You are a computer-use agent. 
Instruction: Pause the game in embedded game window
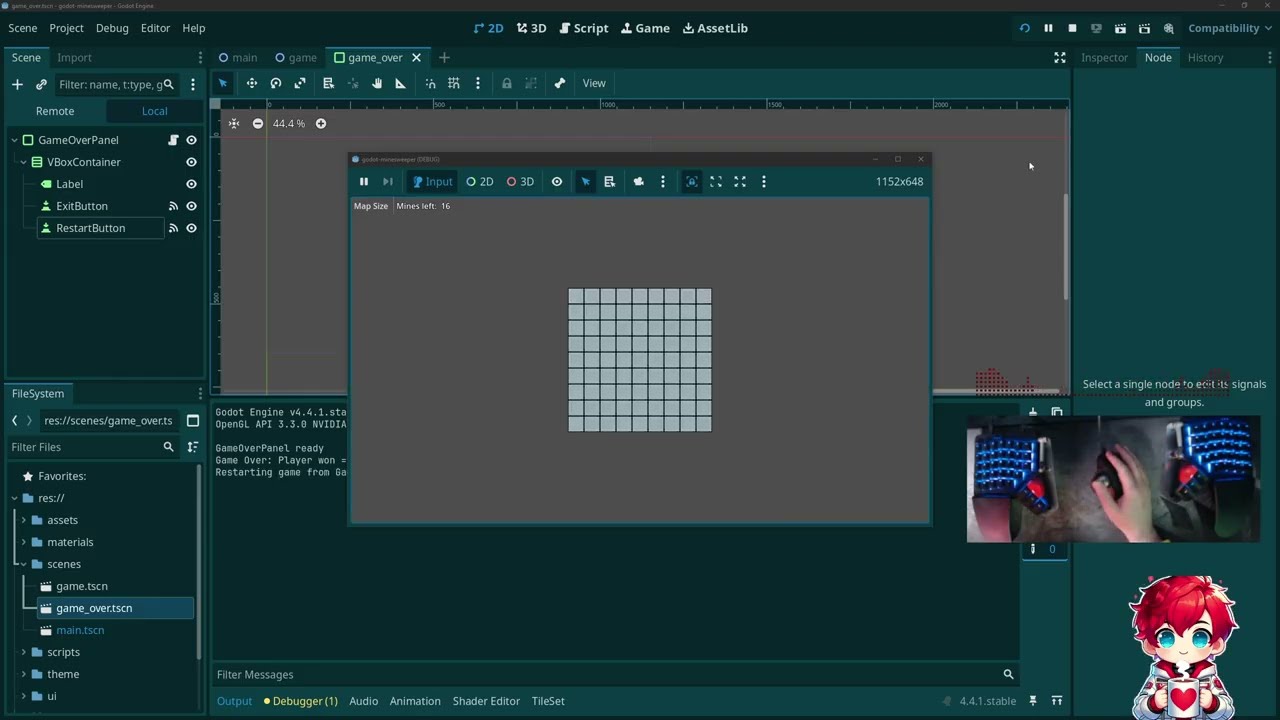(x=364, y=181)
